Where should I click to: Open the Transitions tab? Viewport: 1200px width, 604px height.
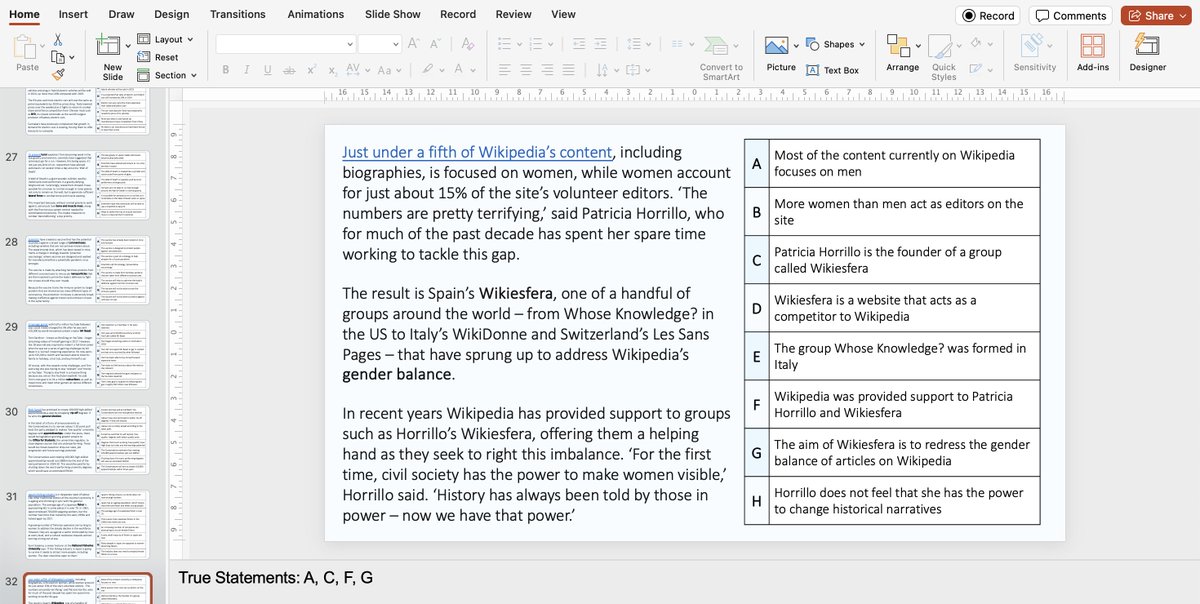[x=238, y=14]
